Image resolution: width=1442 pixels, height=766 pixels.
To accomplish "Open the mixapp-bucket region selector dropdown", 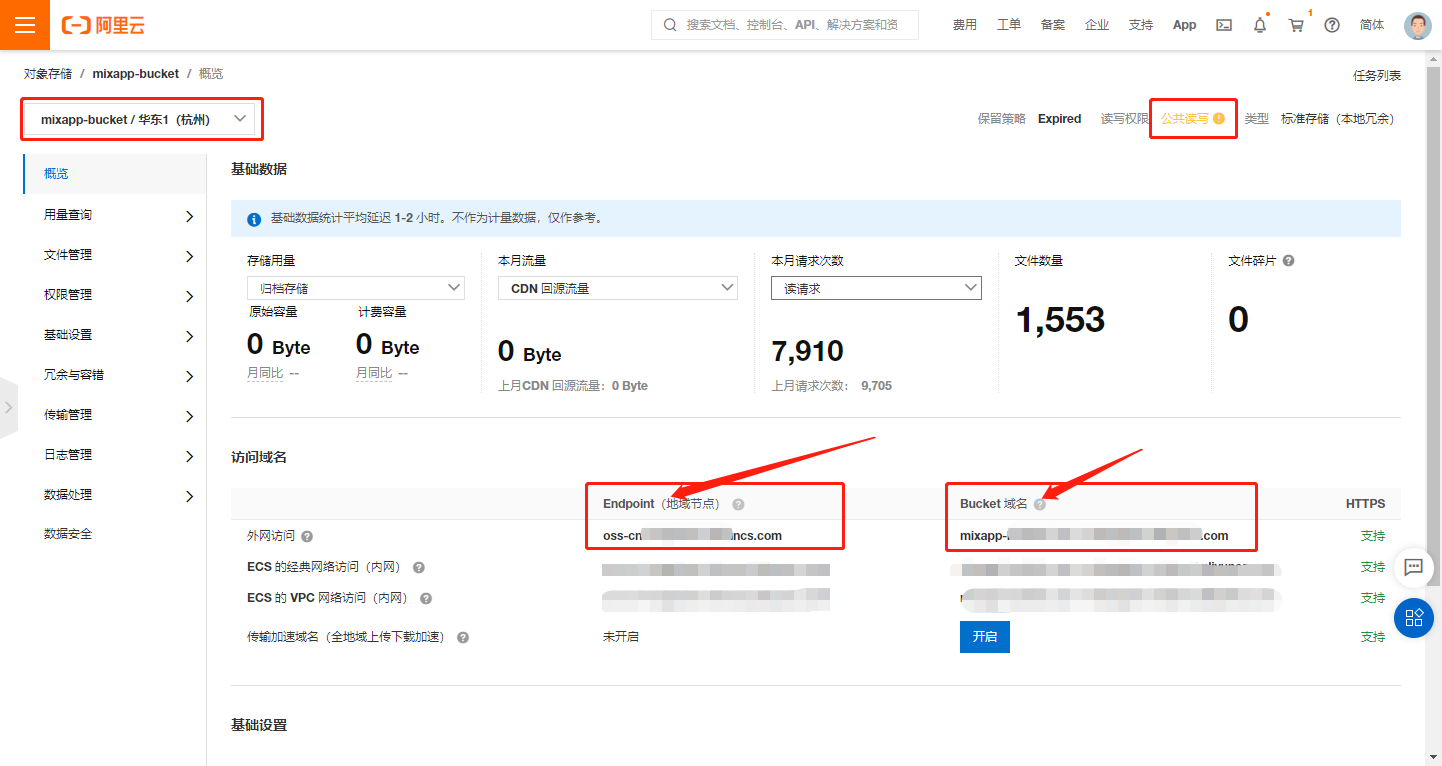I will [142, 119].
